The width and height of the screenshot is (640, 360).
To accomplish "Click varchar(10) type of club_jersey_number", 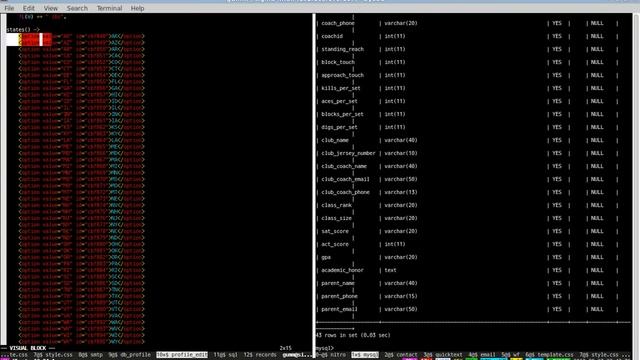I will (x=401, y=153).
